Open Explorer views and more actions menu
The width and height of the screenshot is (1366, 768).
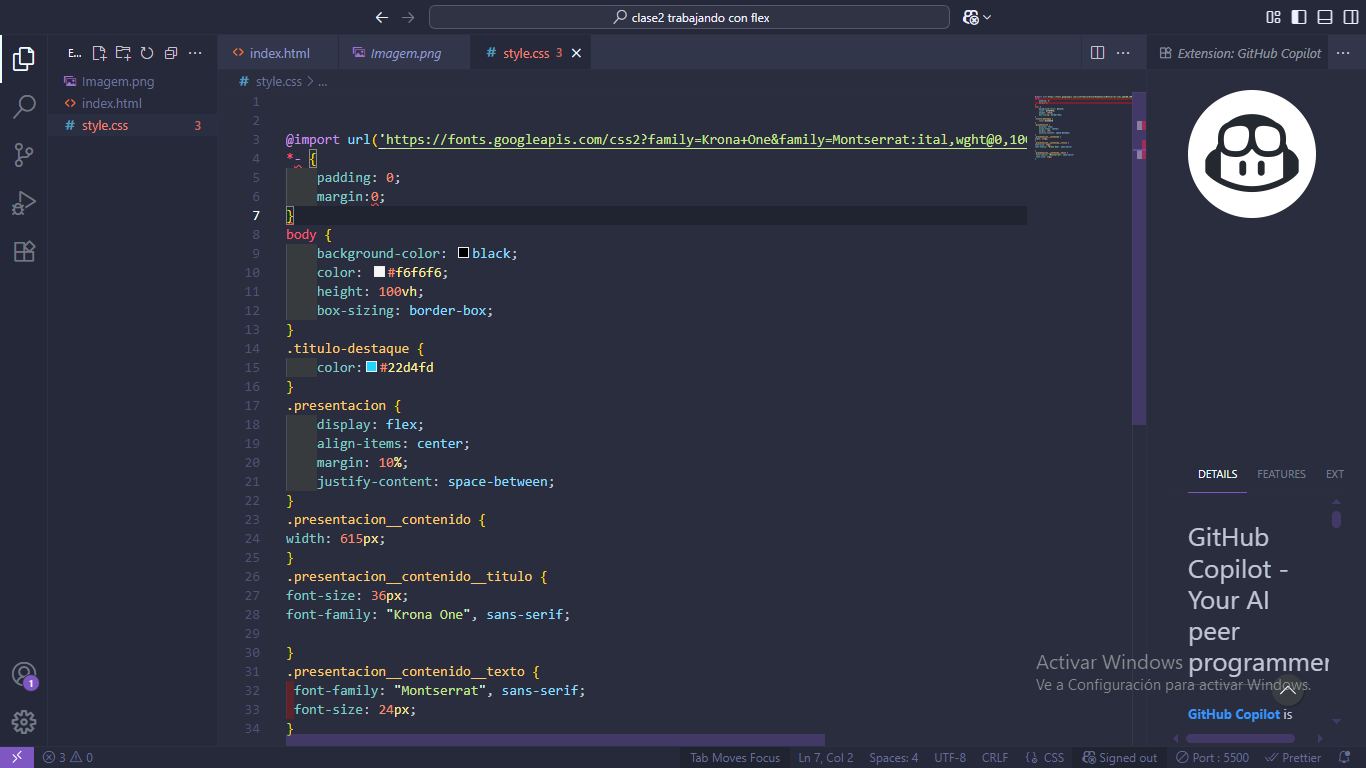[195, 53]
